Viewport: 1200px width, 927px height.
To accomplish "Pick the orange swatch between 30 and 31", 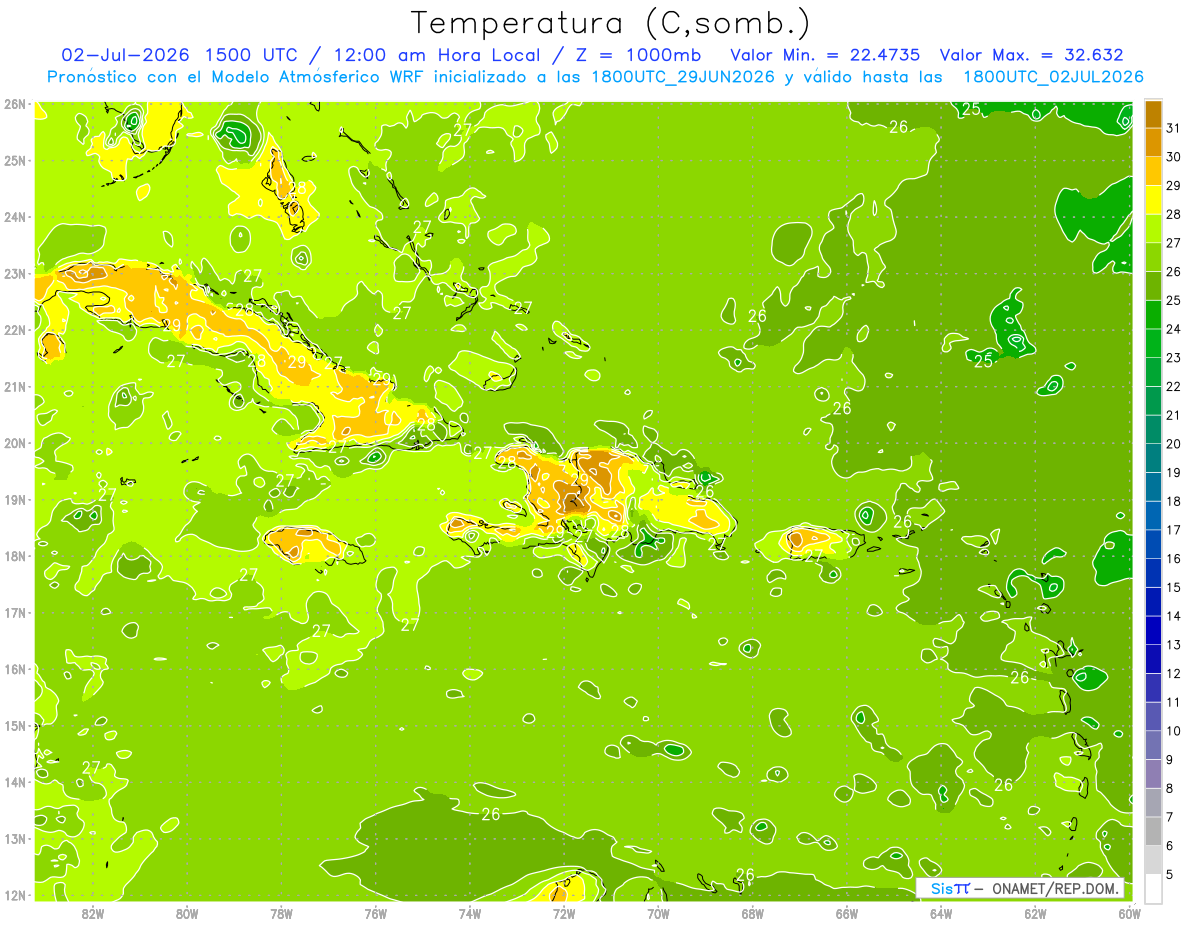I will (x=1153, y=143).
